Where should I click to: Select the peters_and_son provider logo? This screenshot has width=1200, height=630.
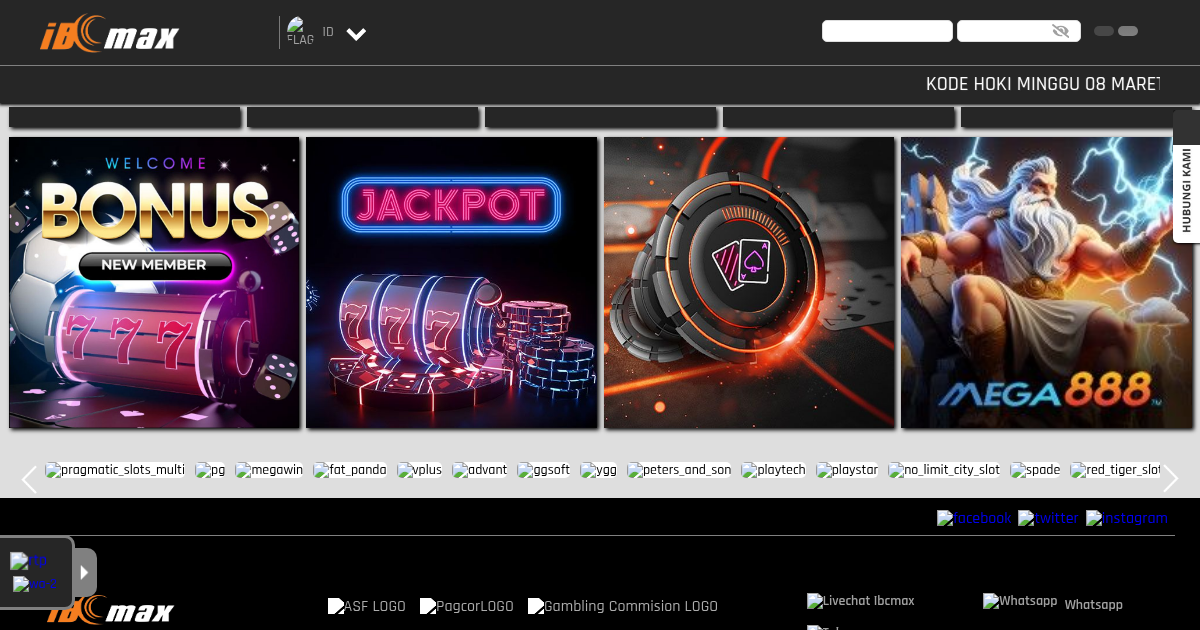click(x=679, y=470)
